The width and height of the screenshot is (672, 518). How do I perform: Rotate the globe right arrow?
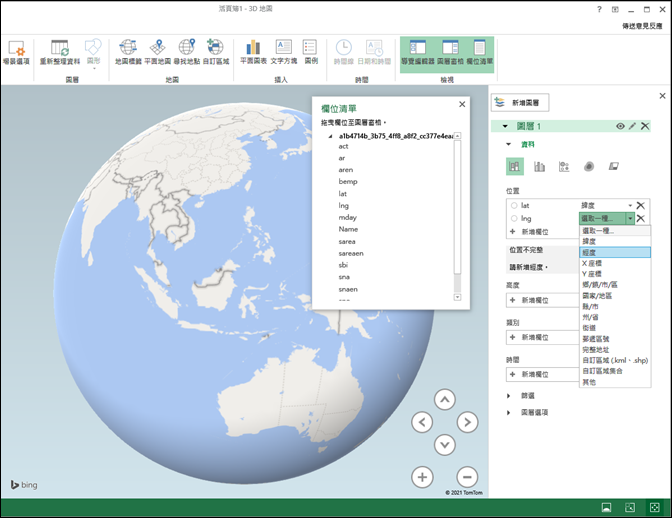tap(467, 422)
